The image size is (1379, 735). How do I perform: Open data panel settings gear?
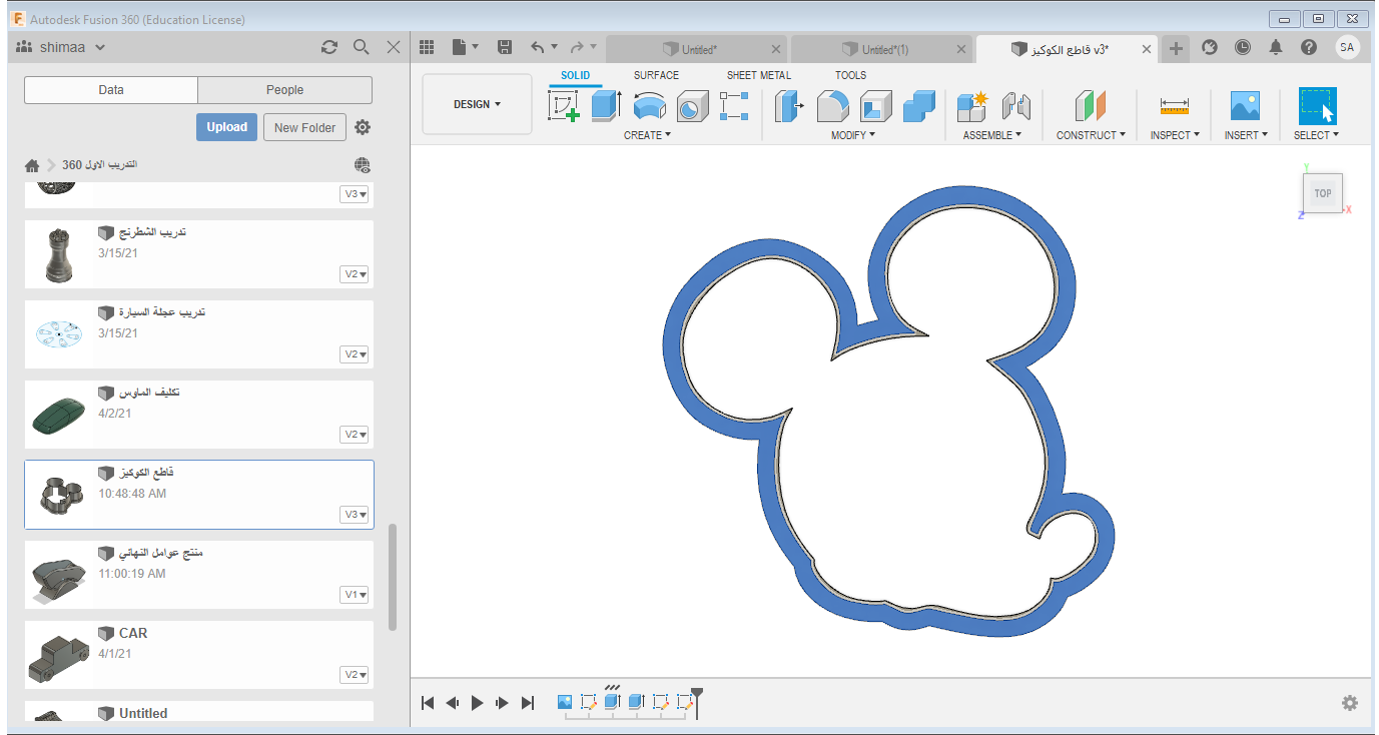point(363,128)
